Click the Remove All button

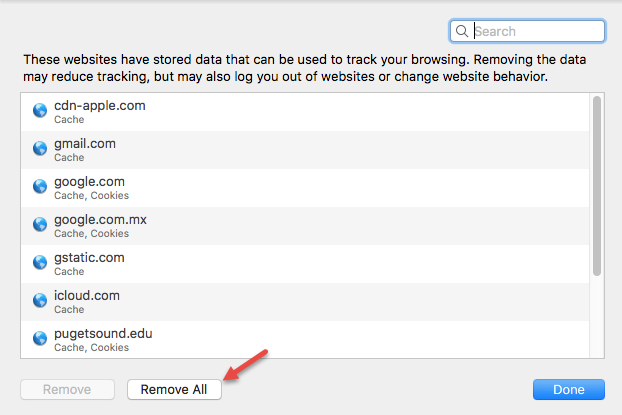point(174,390)
